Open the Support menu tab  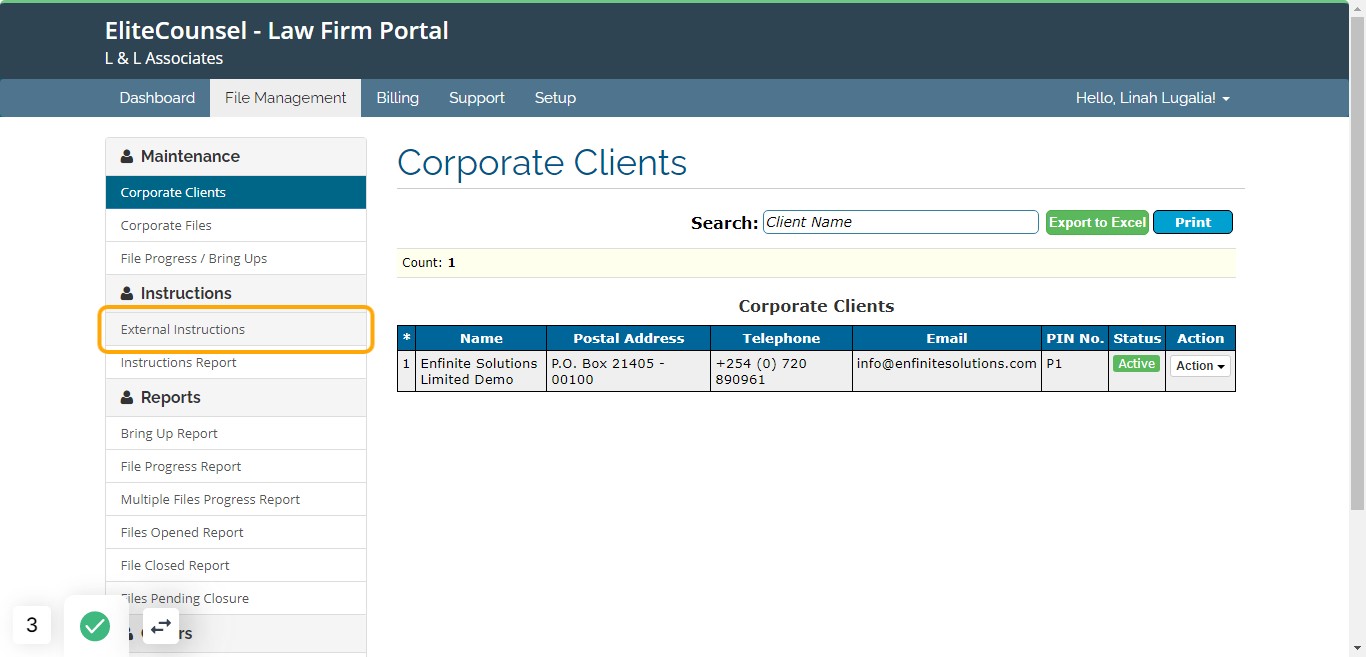pos(477,98)
